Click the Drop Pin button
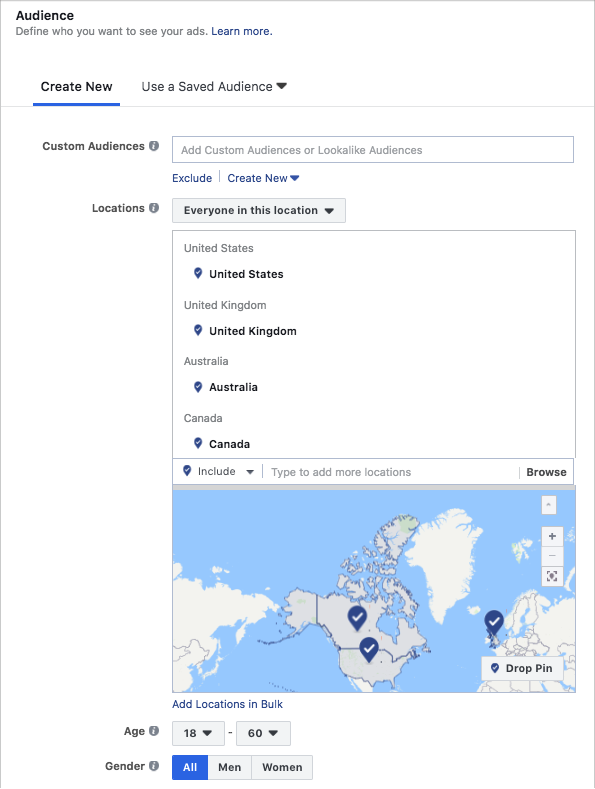The width and height of the screenshot is (595, 789). pyautogui.click(x=522, y=668)
